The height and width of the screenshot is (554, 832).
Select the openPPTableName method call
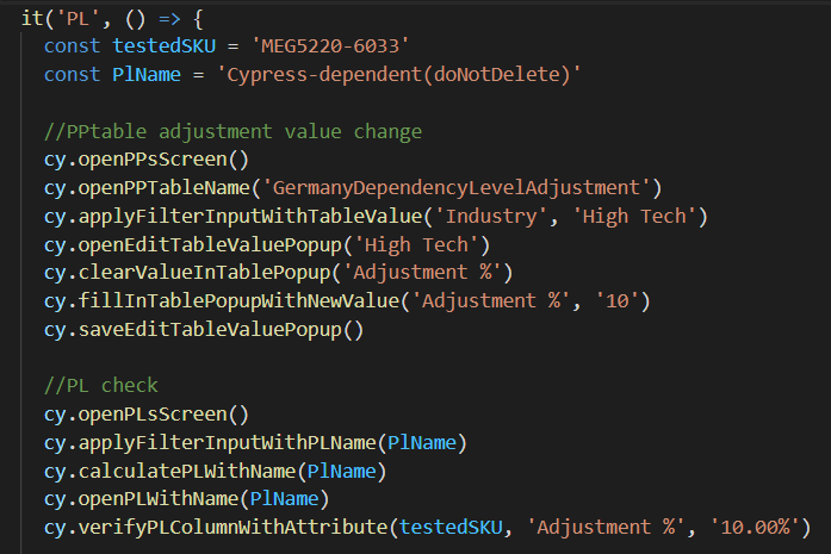(x=164, y=187)
